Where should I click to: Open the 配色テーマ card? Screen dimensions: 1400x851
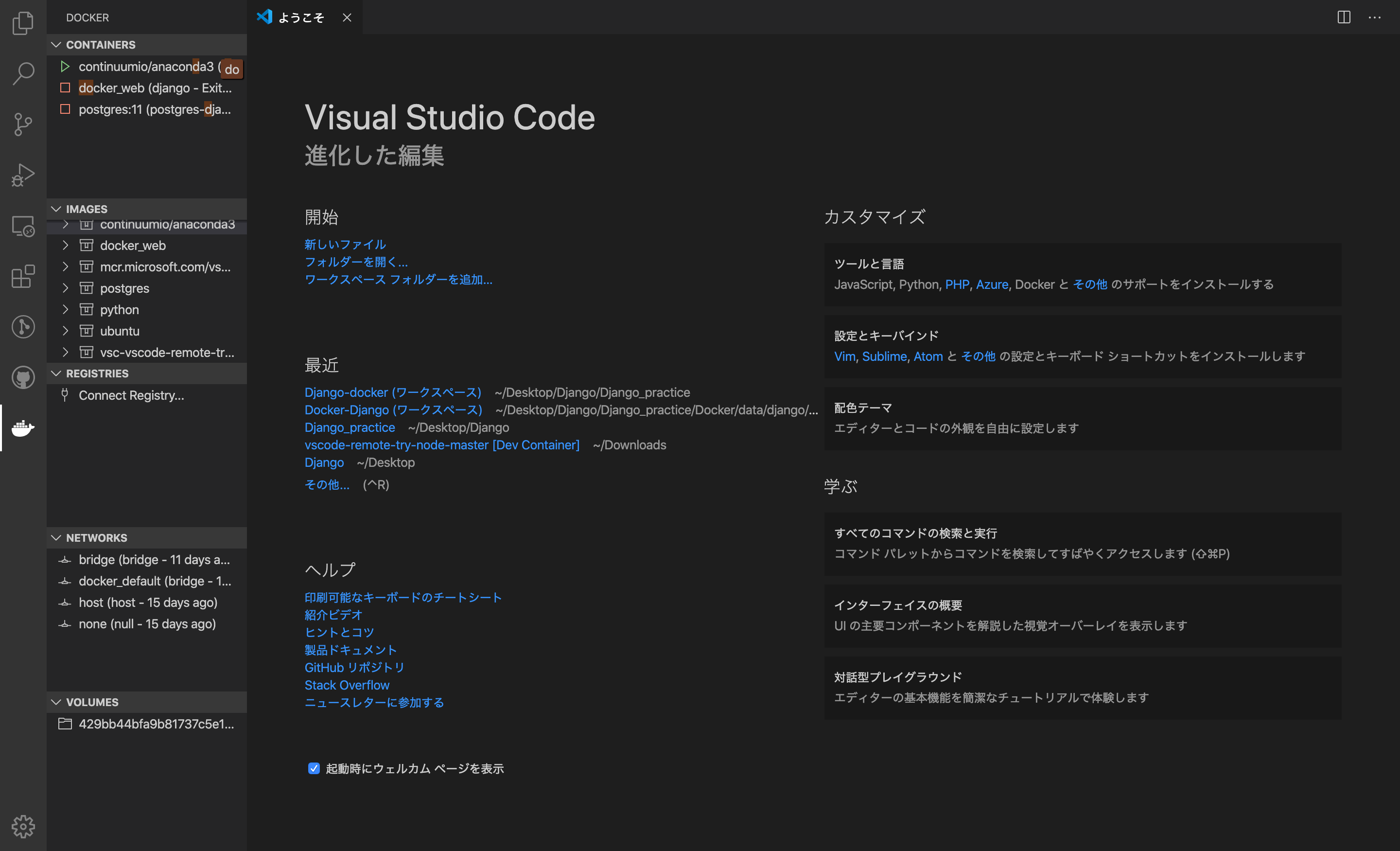click(1083, 418)
